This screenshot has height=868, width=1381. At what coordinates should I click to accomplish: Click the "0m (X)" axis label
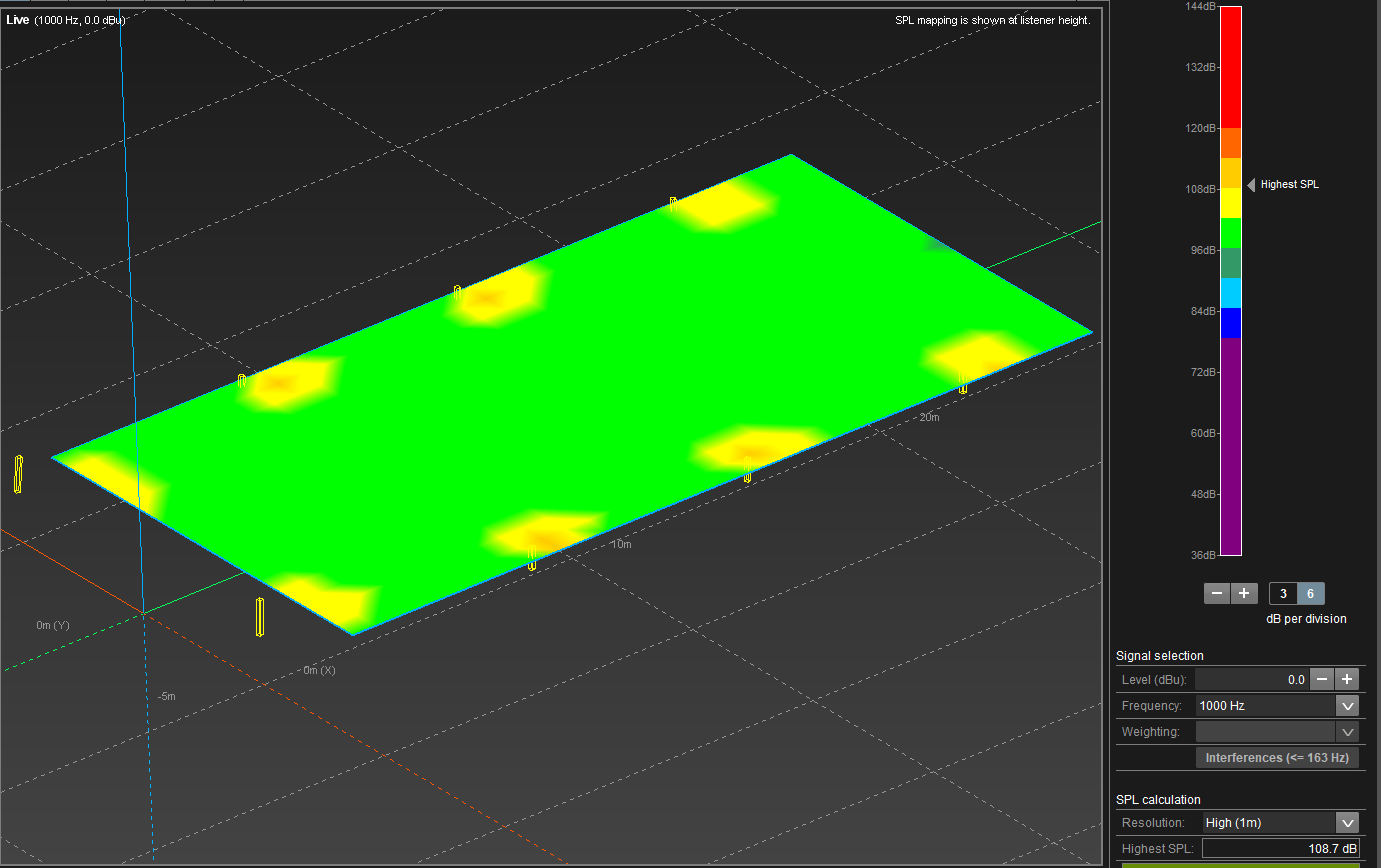(x=320, y=670)
